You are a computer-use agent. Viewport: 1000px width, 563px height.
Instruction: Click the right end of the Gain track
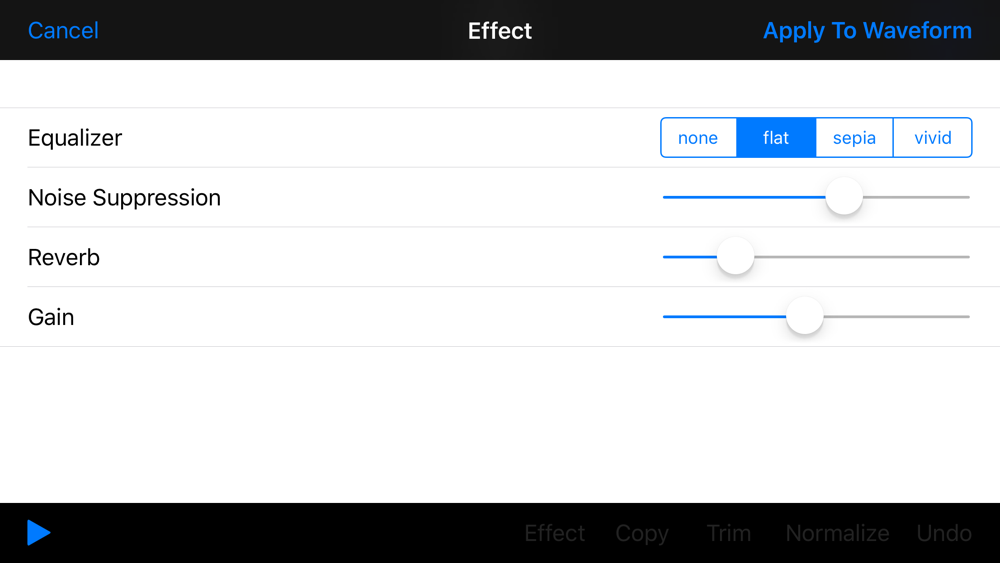[x=966, y=316]
